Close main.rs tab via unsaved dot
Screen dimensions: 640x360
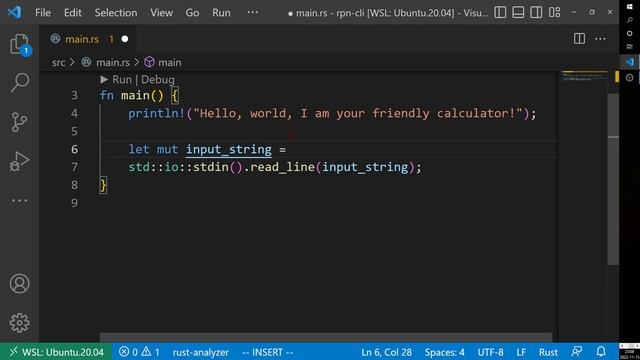pyautogui.click(x=125, y=39)
